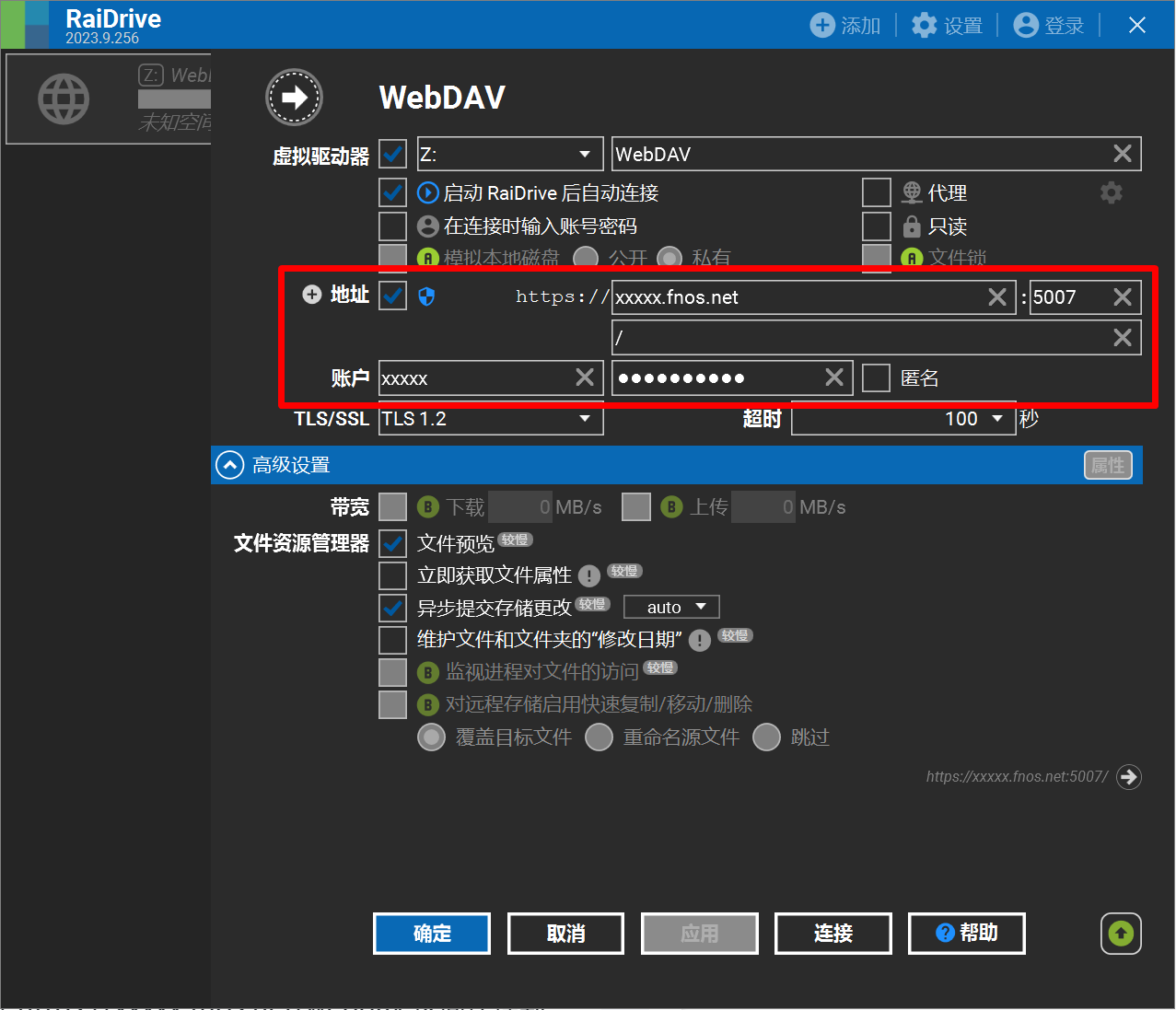Enable 在连接时输入账号密码 checkbox

tap(393, 226)
